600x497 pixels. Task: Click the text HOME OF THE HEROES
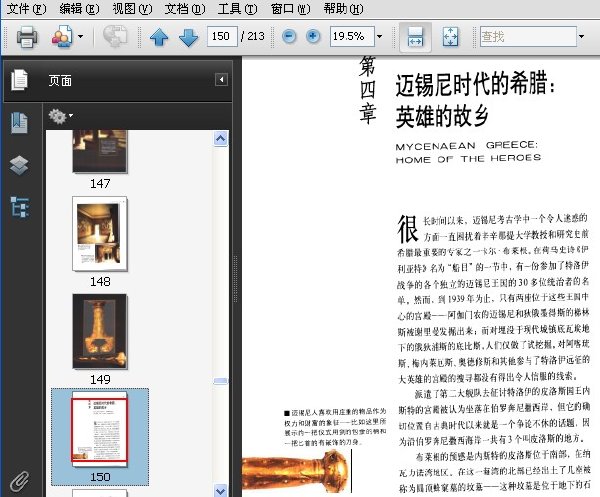(468, 158)
